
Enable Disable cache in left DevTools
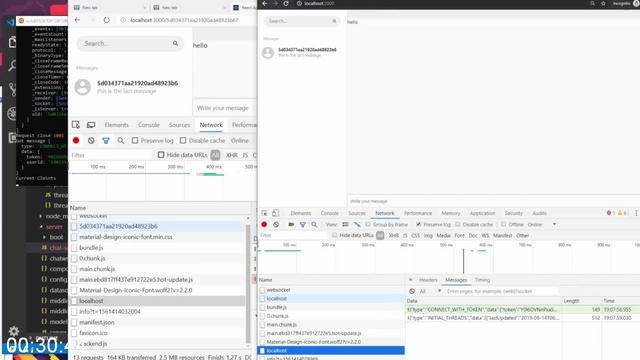[183, 140]
